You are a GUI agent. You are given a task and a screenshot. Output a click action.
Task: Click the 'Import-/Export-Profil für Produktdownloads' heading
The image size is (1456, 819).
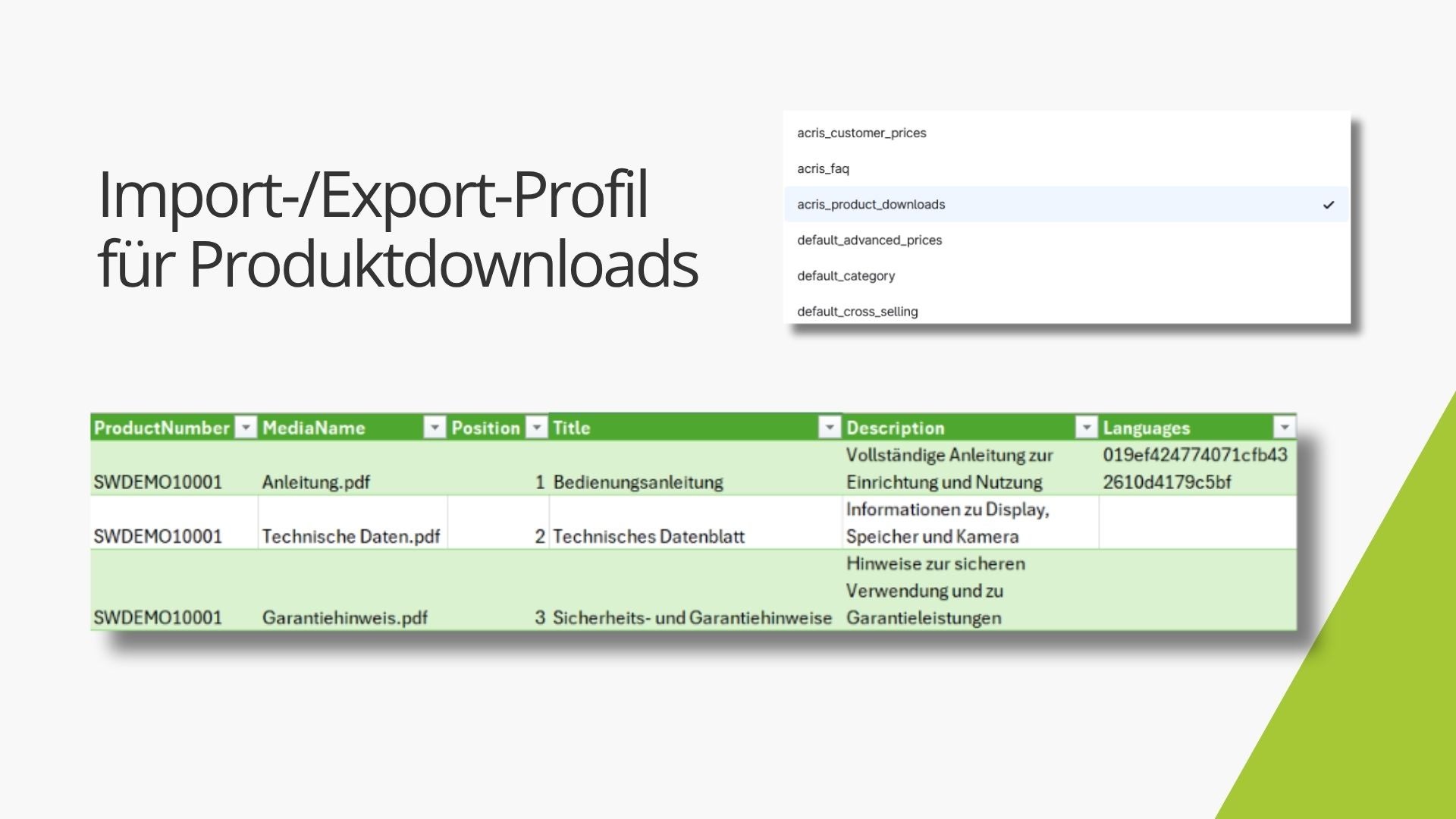[398, 229]
